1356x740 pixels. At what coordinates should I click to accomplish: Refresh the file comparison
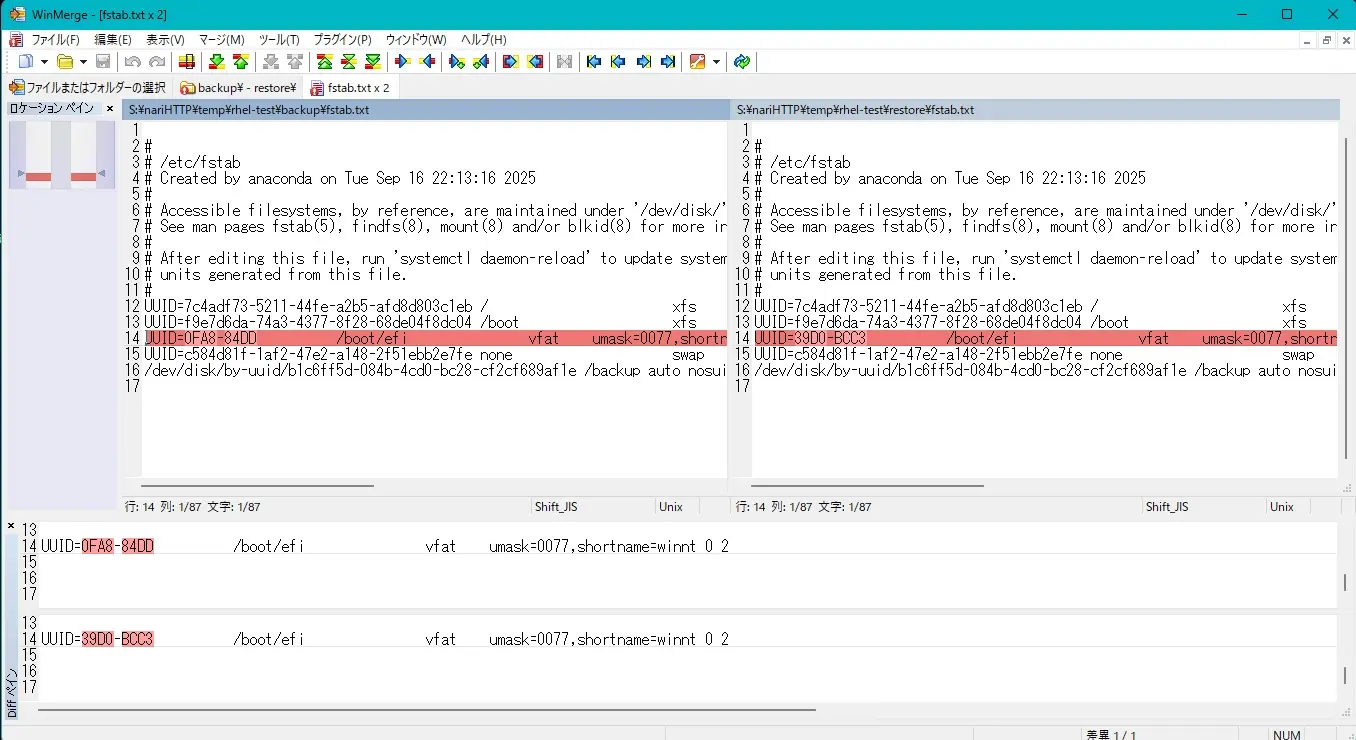(x=741, y=61)
